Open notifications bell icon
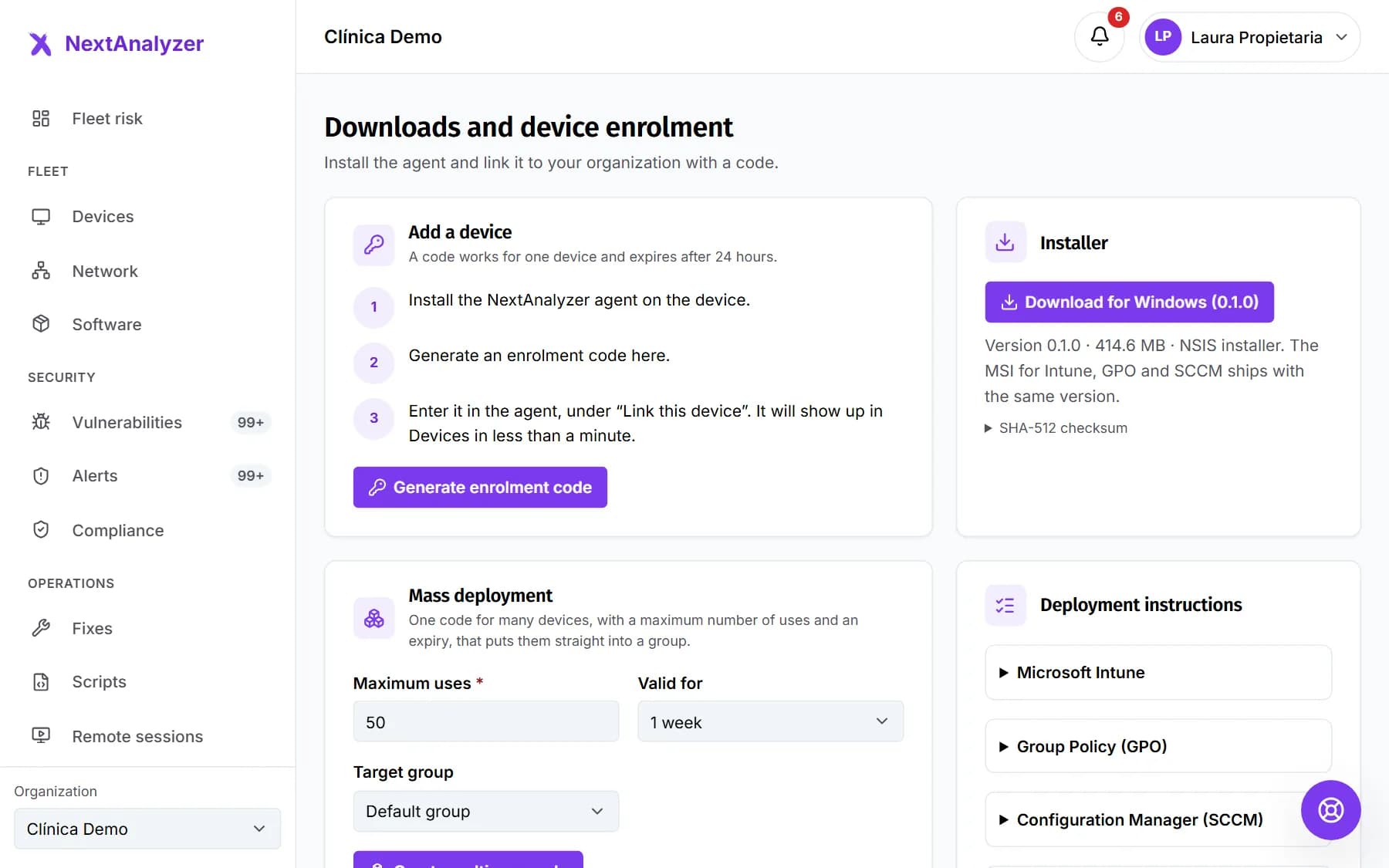The height and width of the screenshot is (868, 1389). coord(1100,37)
